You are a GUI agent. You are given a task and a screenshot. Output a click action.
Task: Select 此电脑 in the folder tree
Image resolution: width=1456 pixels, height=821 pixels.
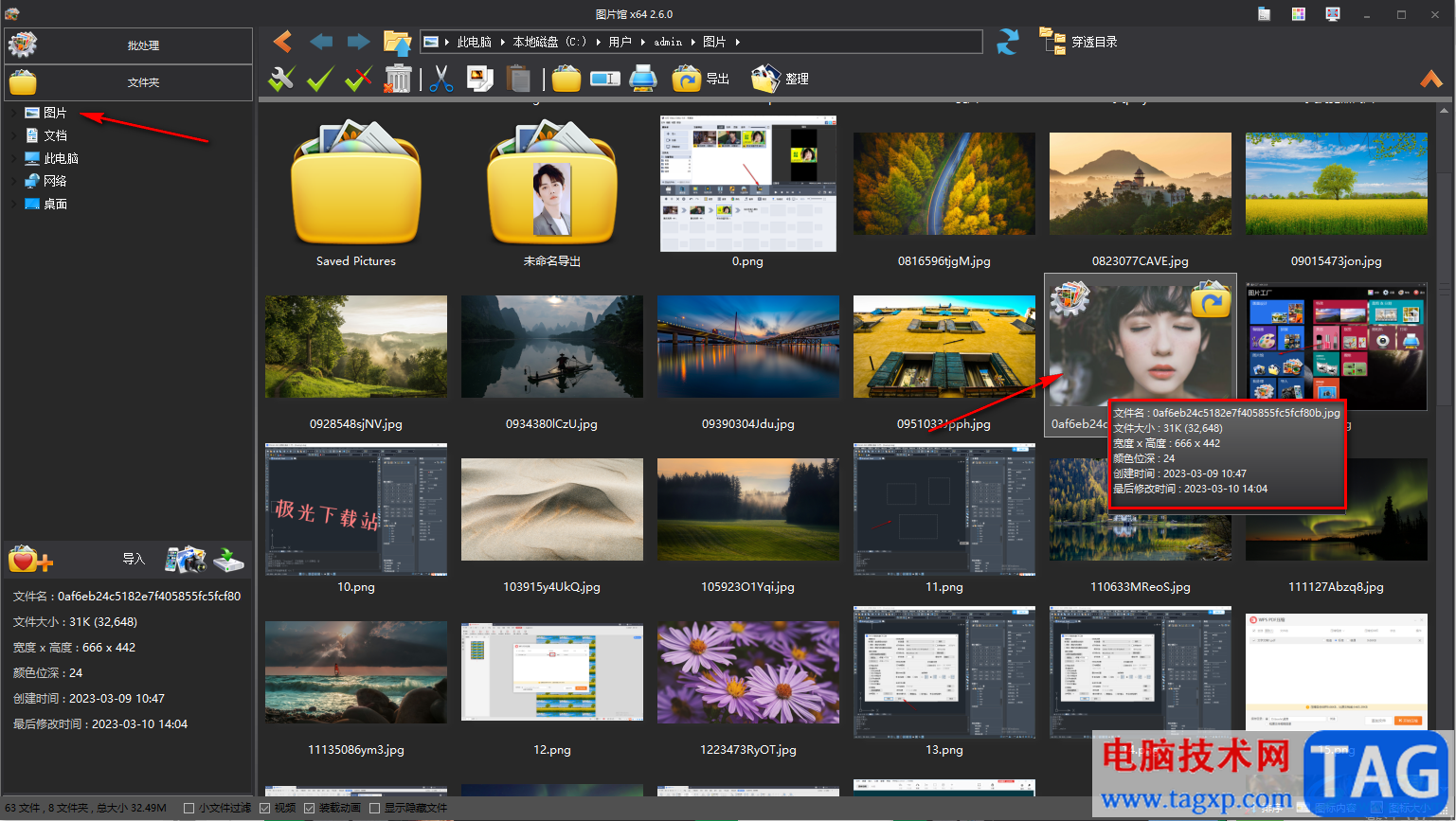click(x=61, y=158)
